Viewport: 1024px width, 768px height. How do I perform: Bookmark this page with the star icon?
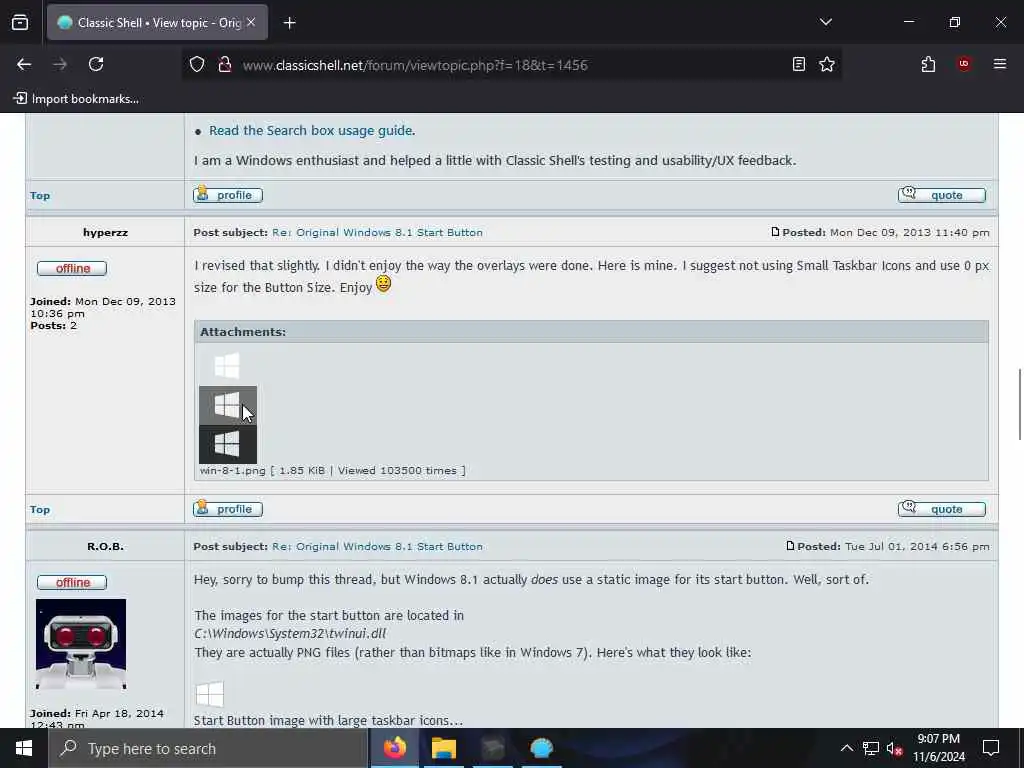pyautogui.click(x=827, y=64)
